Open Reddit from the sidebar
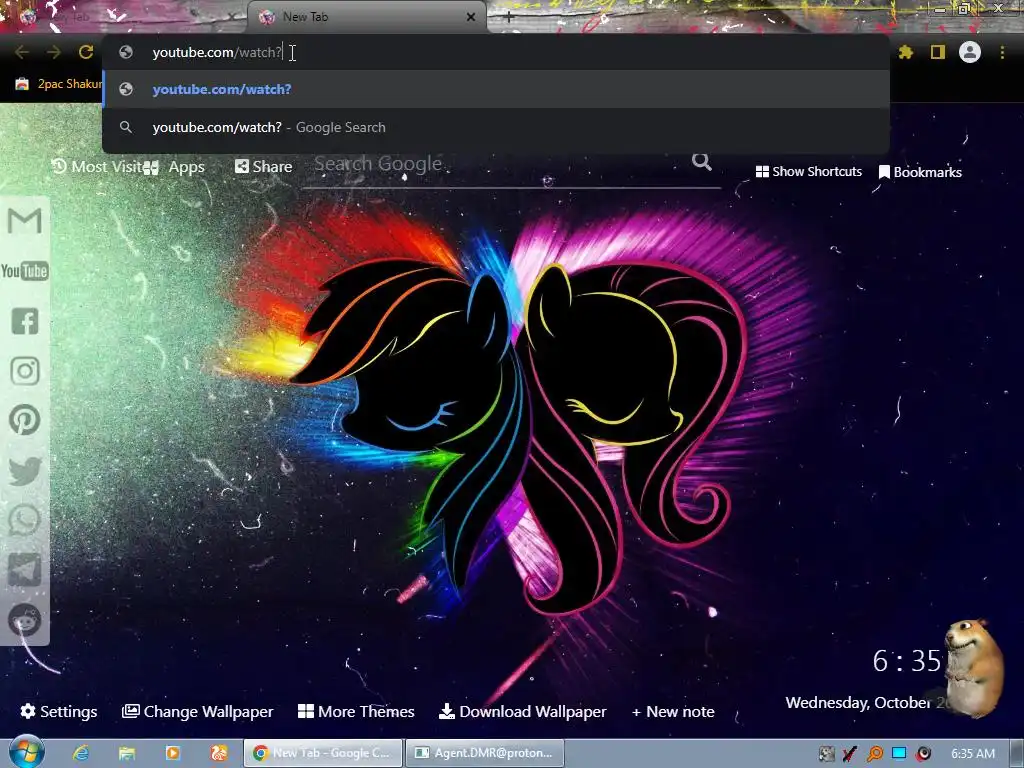Viewport: 1024px width, 768px height. (25, 620)
